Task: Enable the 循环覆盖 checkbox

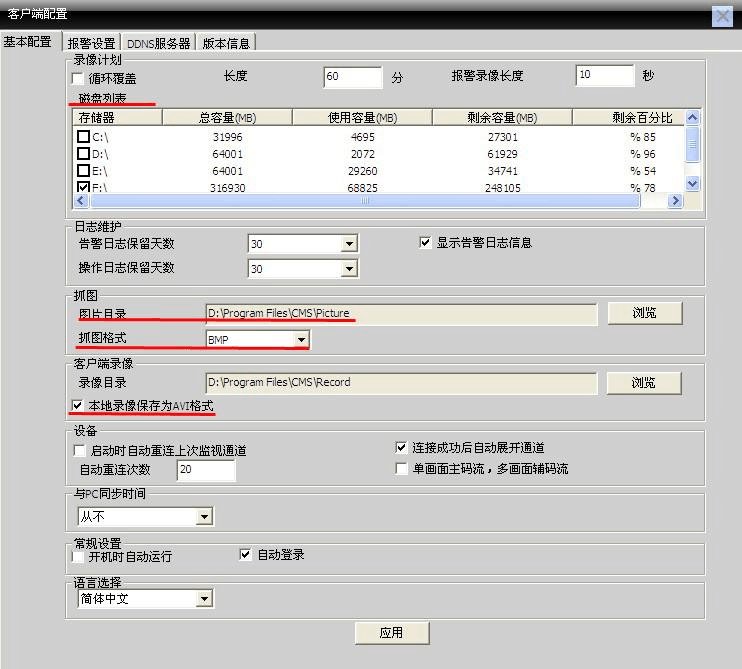Action: tap(78, 78)
